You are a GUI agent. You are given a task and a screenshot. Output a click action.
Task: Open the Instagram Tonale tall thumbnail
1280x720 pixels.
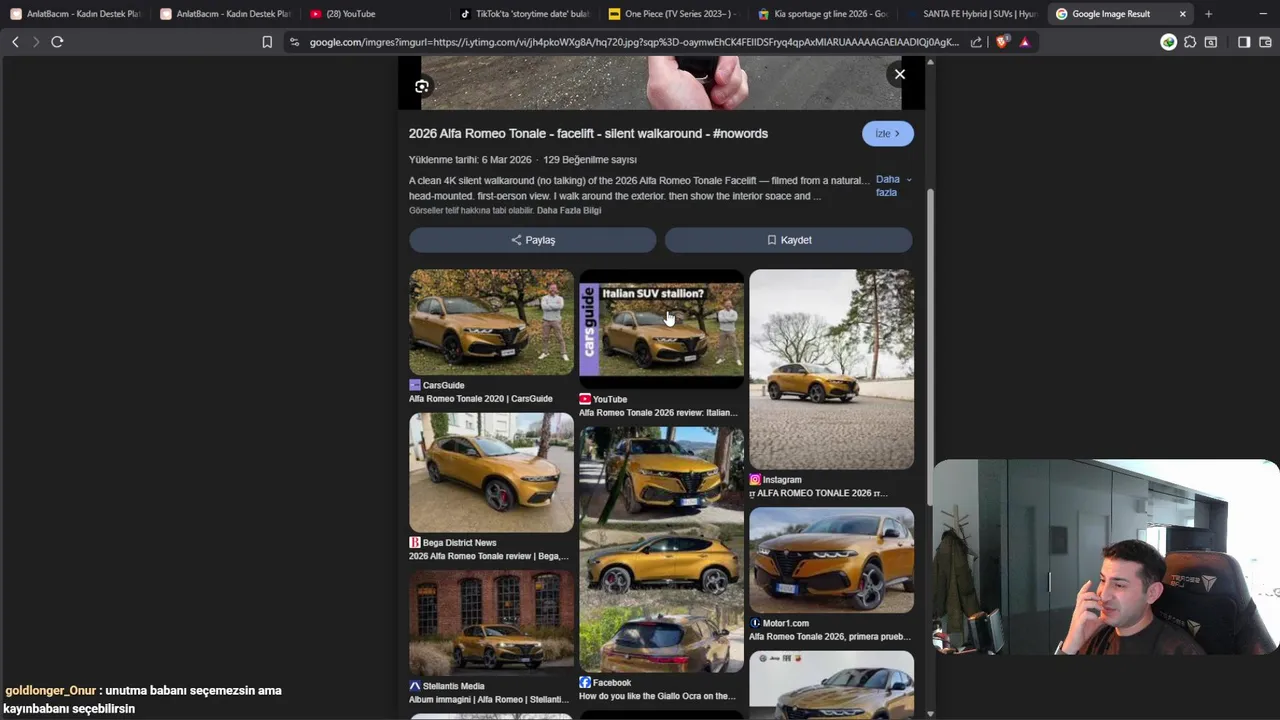[831, 369]
